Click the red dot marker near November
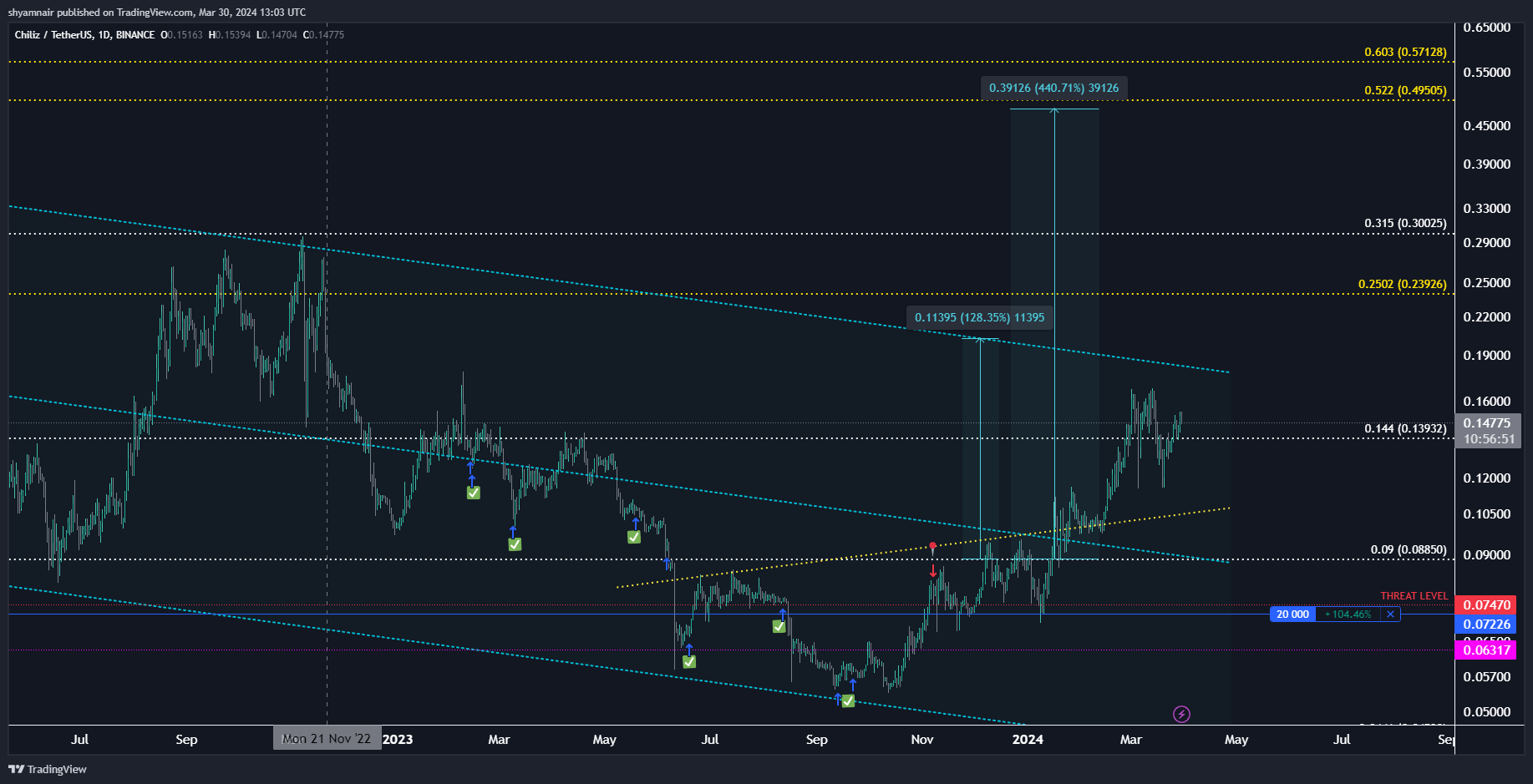Screen dimensions: 1533x784 click(x=932, y=546)
